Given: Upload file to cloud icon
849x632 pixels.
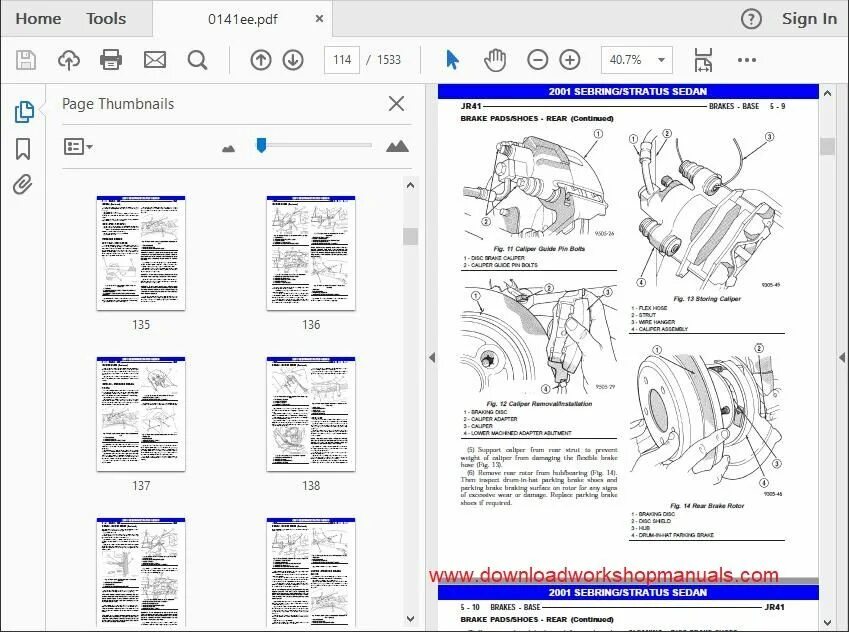Looking at the screenshot, I should [69, 60].
